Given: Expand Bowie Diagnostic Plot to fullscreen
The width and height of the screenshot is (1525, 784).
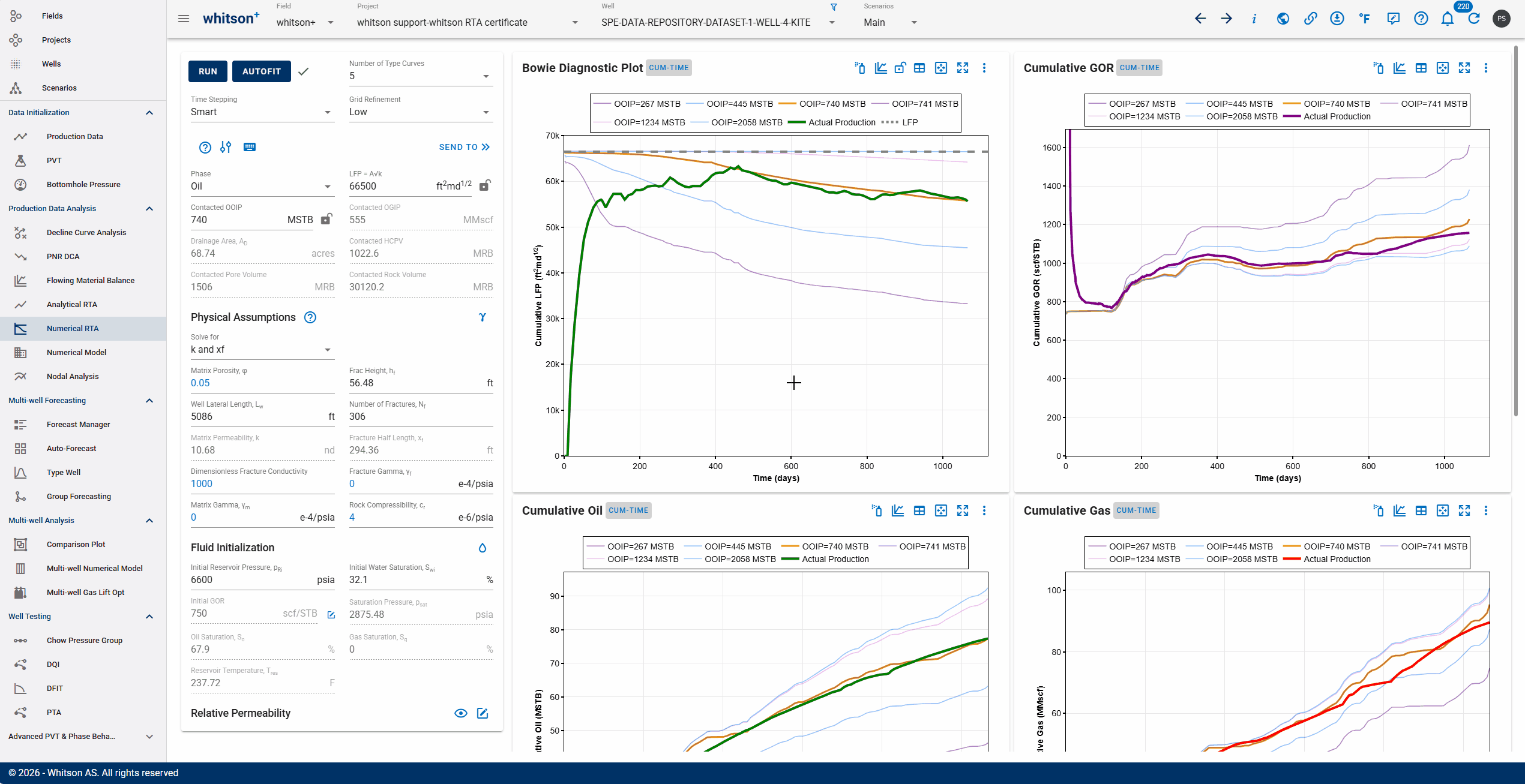Looking at the screenshot, I should tap(963, 68).
